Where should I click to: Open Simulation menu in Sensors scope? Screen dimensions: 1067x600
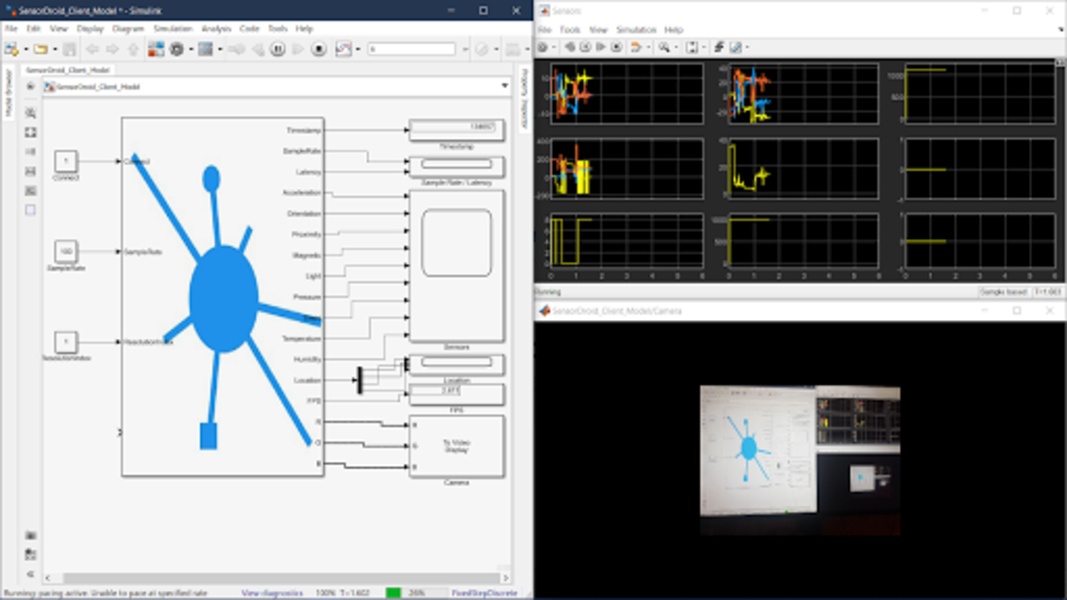point(636,30)
